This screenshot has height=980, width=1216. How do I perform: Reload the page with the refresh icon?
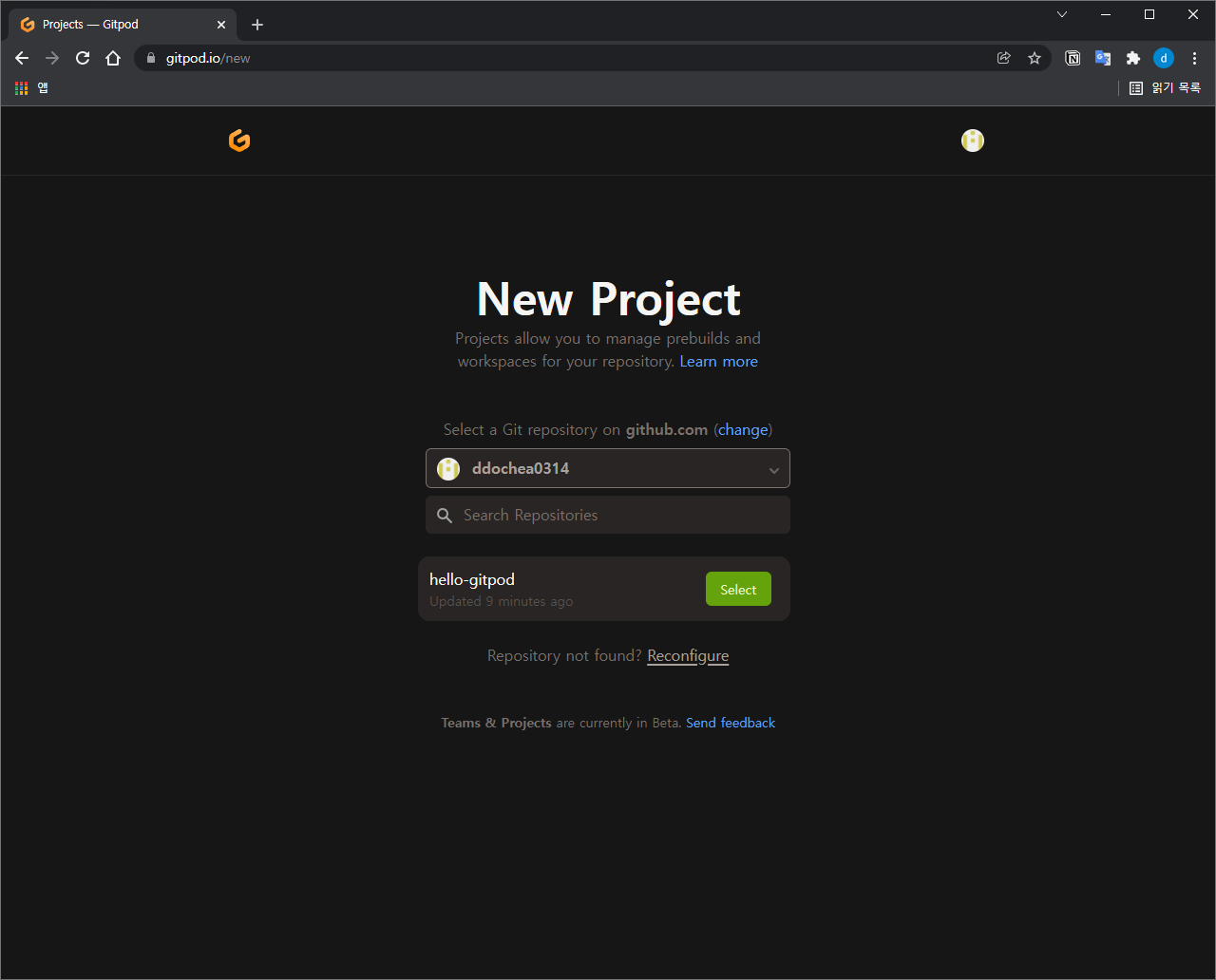pyautogui.click(x=83, y=58)
